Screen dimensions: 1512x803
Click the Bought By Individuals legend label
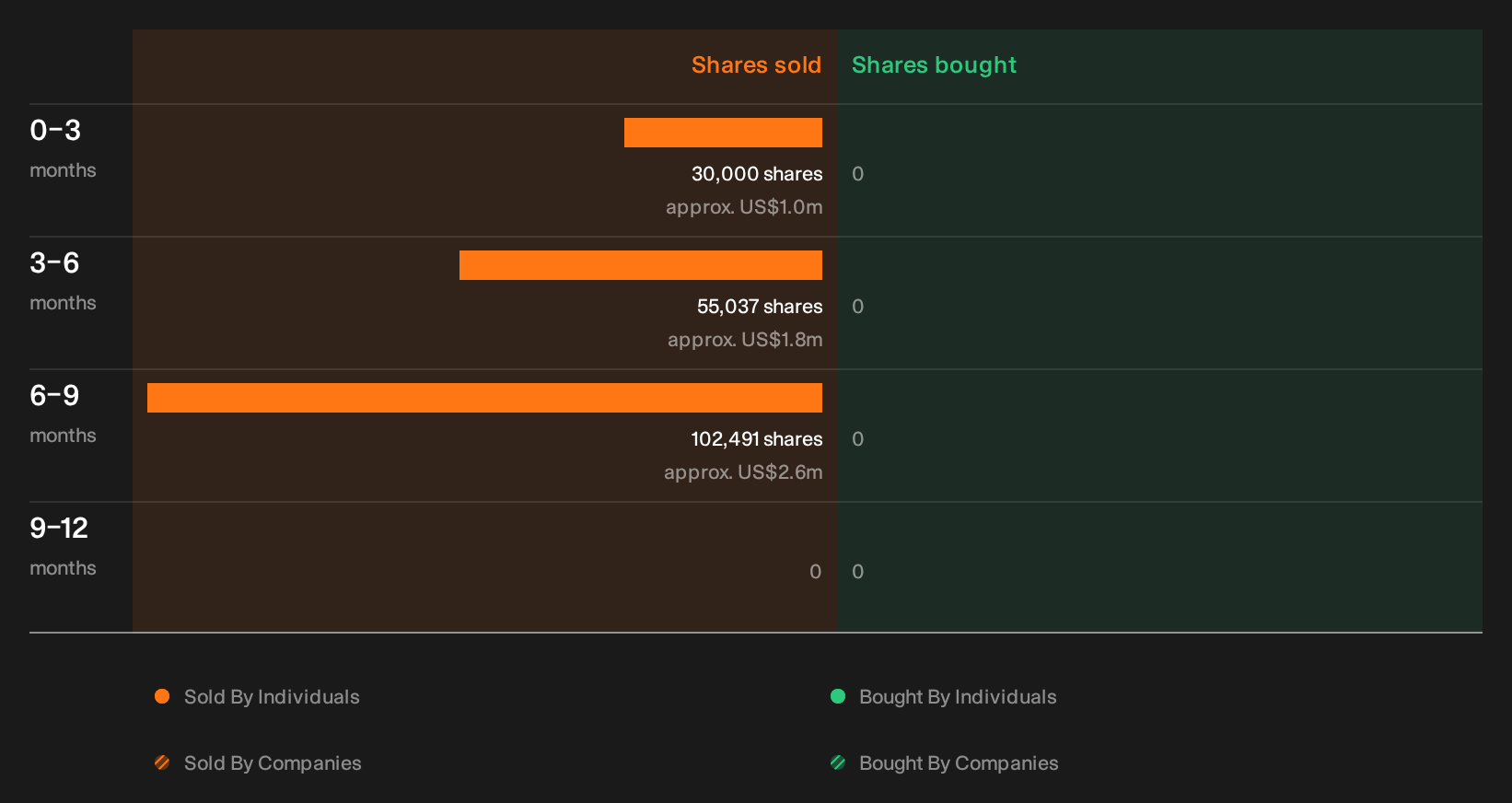click(x=958, y=697)
